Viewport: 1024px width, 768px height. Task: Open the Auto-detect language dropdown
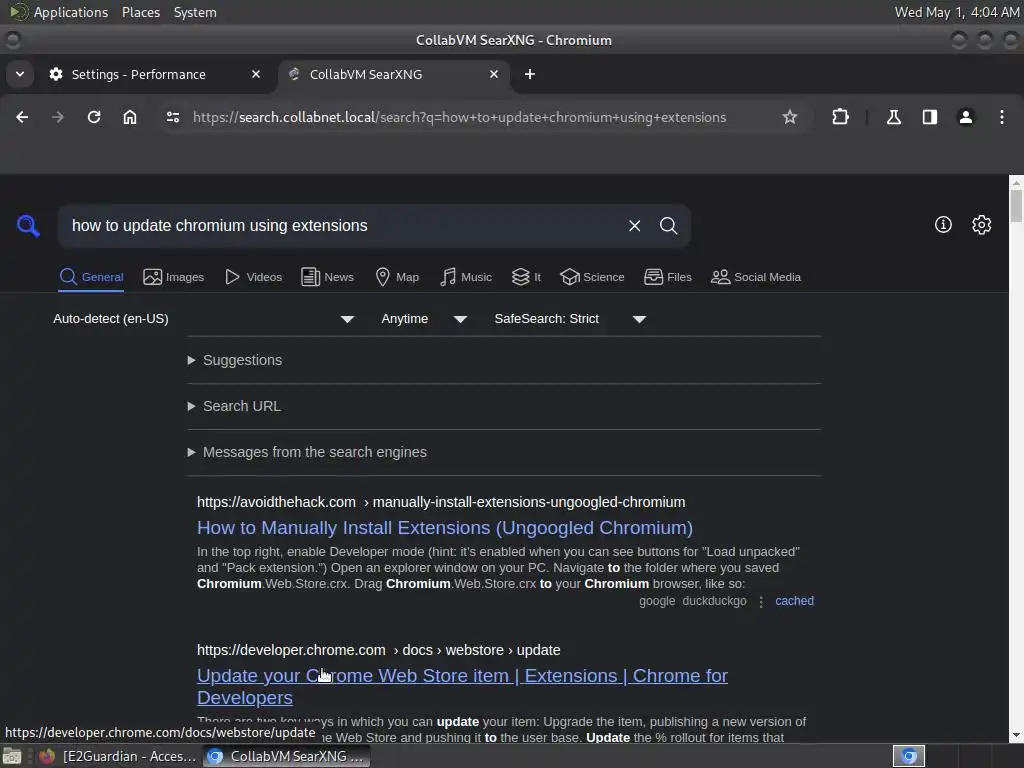point(203,319)
